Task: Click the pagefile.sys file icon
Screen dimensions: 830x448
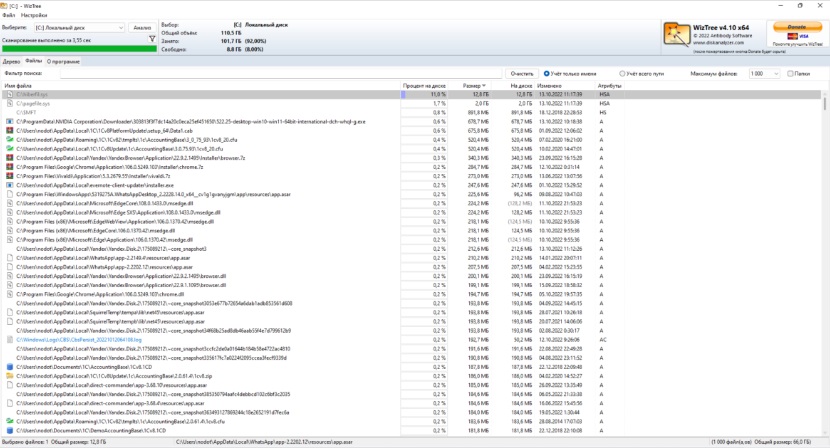Action: tap(9, 103)
